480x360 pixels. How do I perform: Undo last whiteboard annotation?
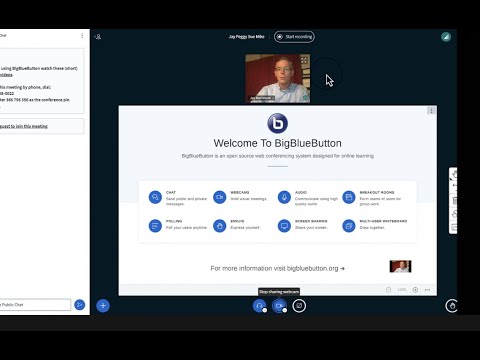[454, 187]
